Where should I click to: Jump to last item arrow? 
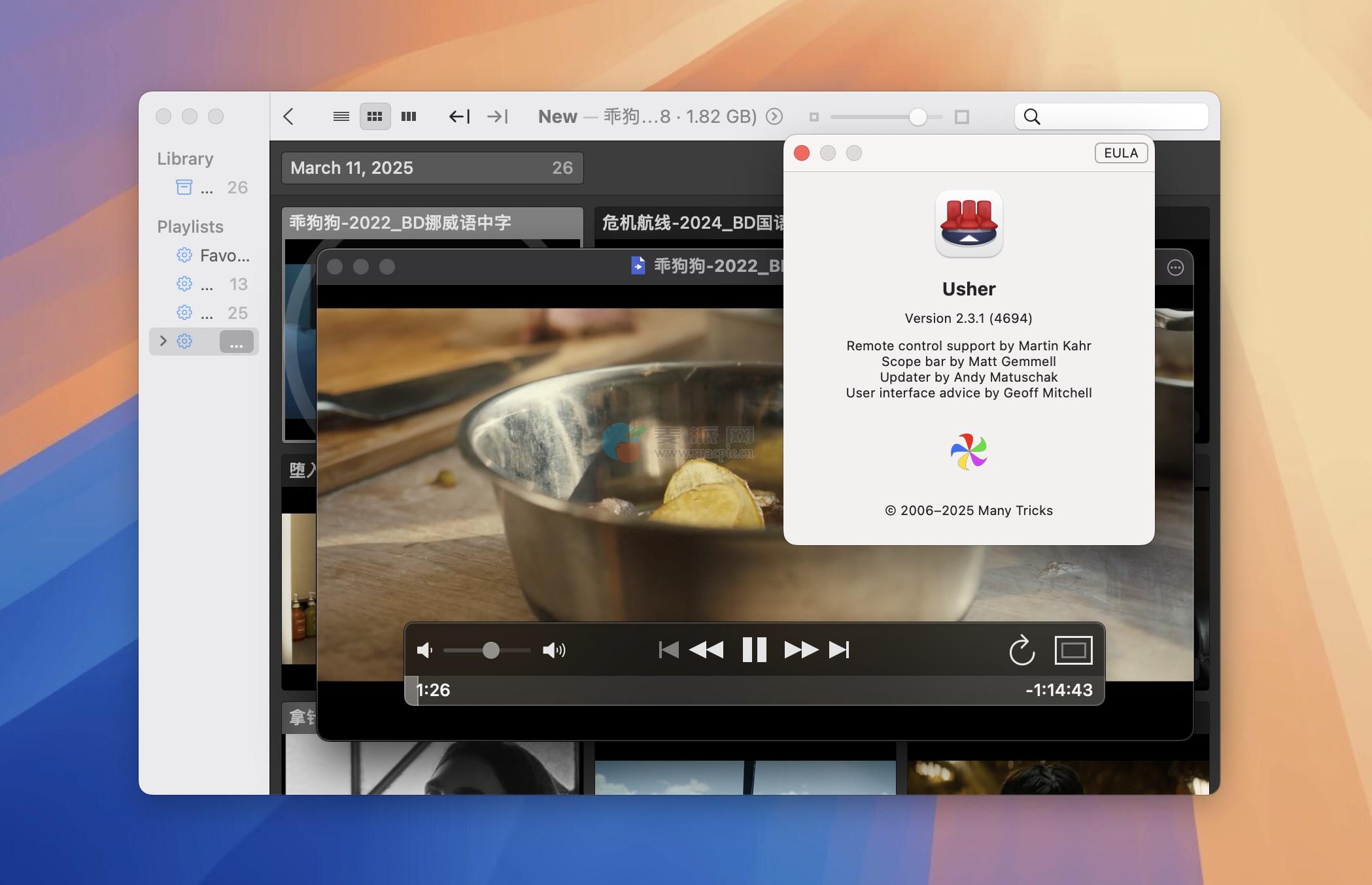click(498, 116)
